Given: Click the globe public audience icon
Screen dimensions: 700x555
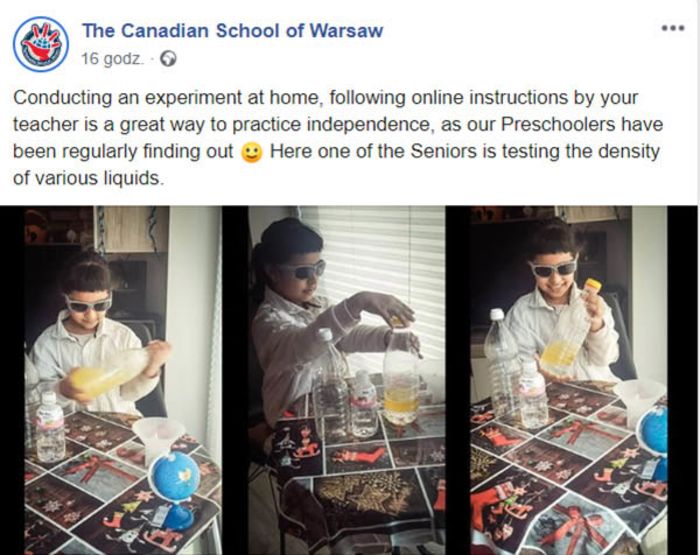Looking at the screenshot, I should [x=168, y=58].
